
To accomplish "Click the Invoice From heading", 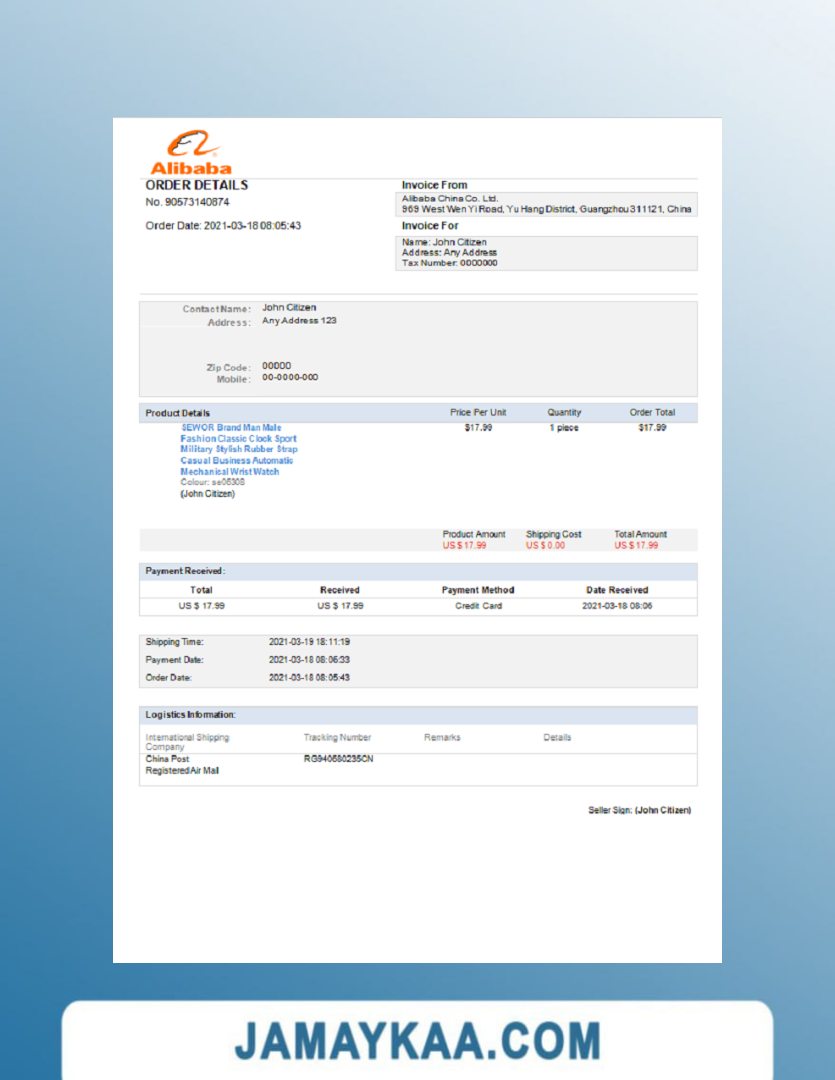I will click(434, 185).
